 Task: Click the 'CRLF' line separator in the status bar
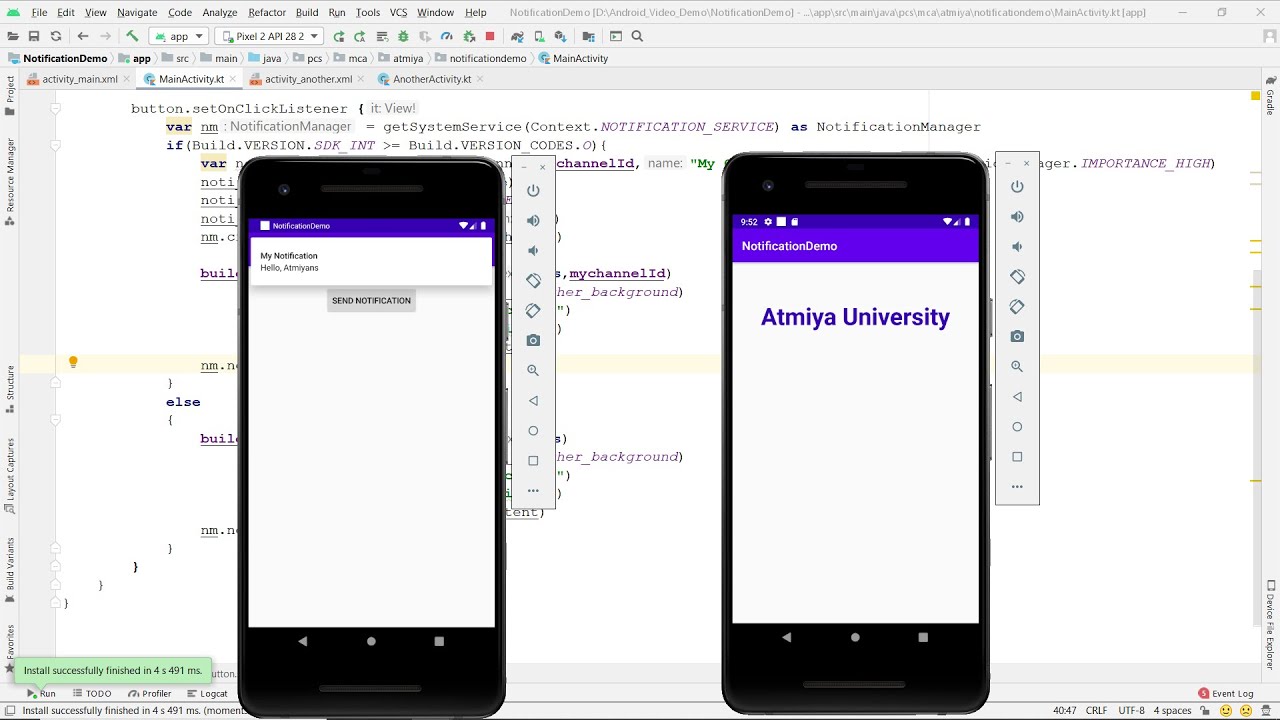(1096, 711)
